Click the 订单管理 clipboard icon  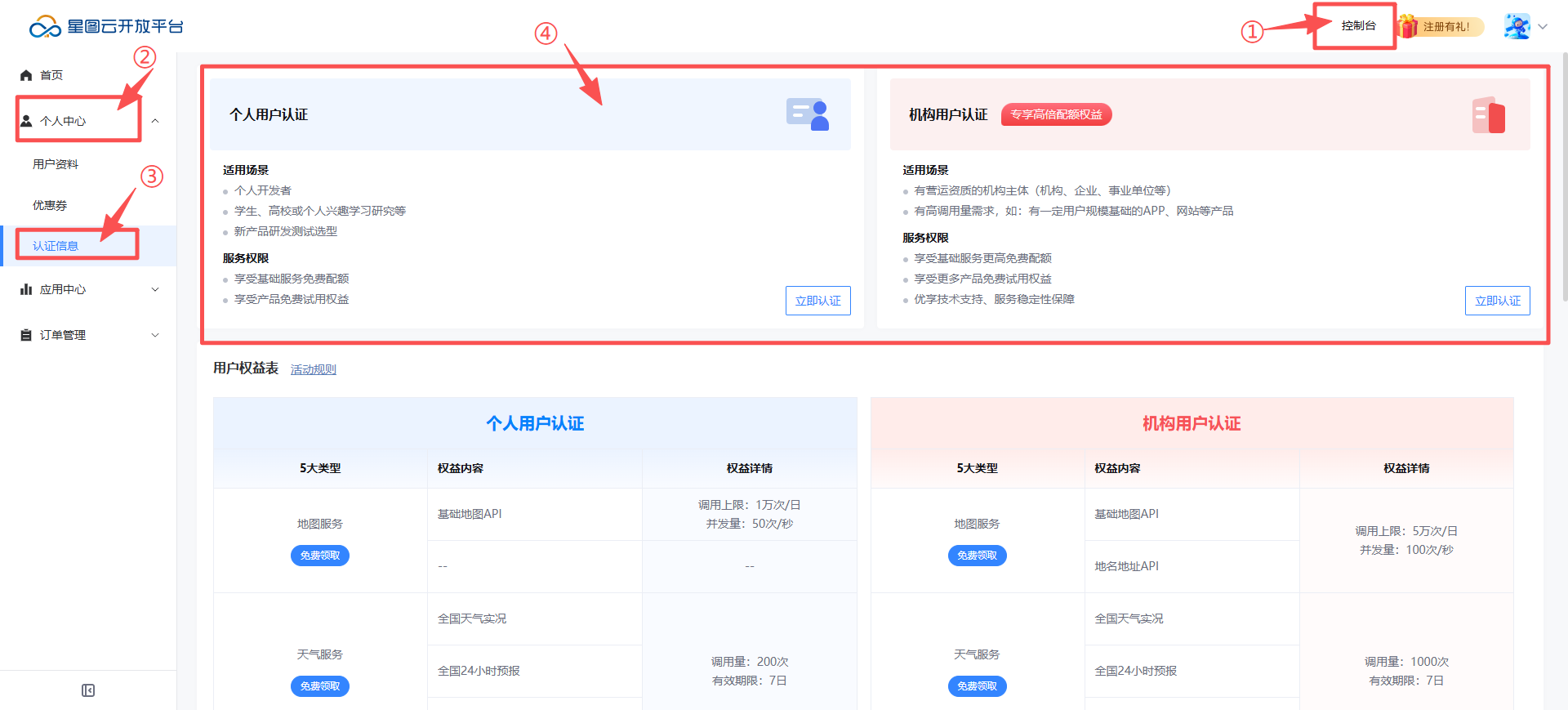pos(26,335)
